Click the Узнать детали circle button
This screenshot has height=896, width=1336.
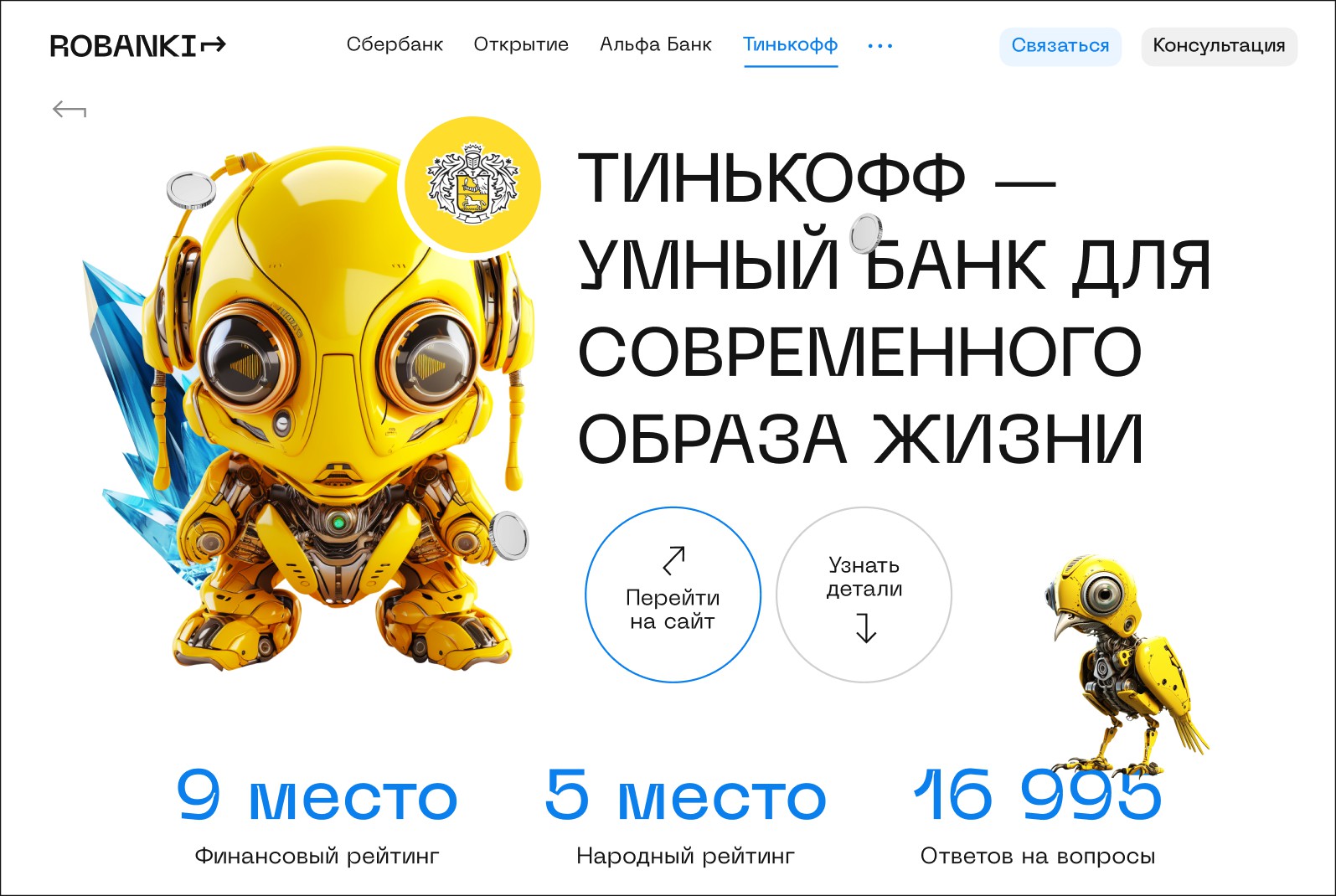coord(864,595)
